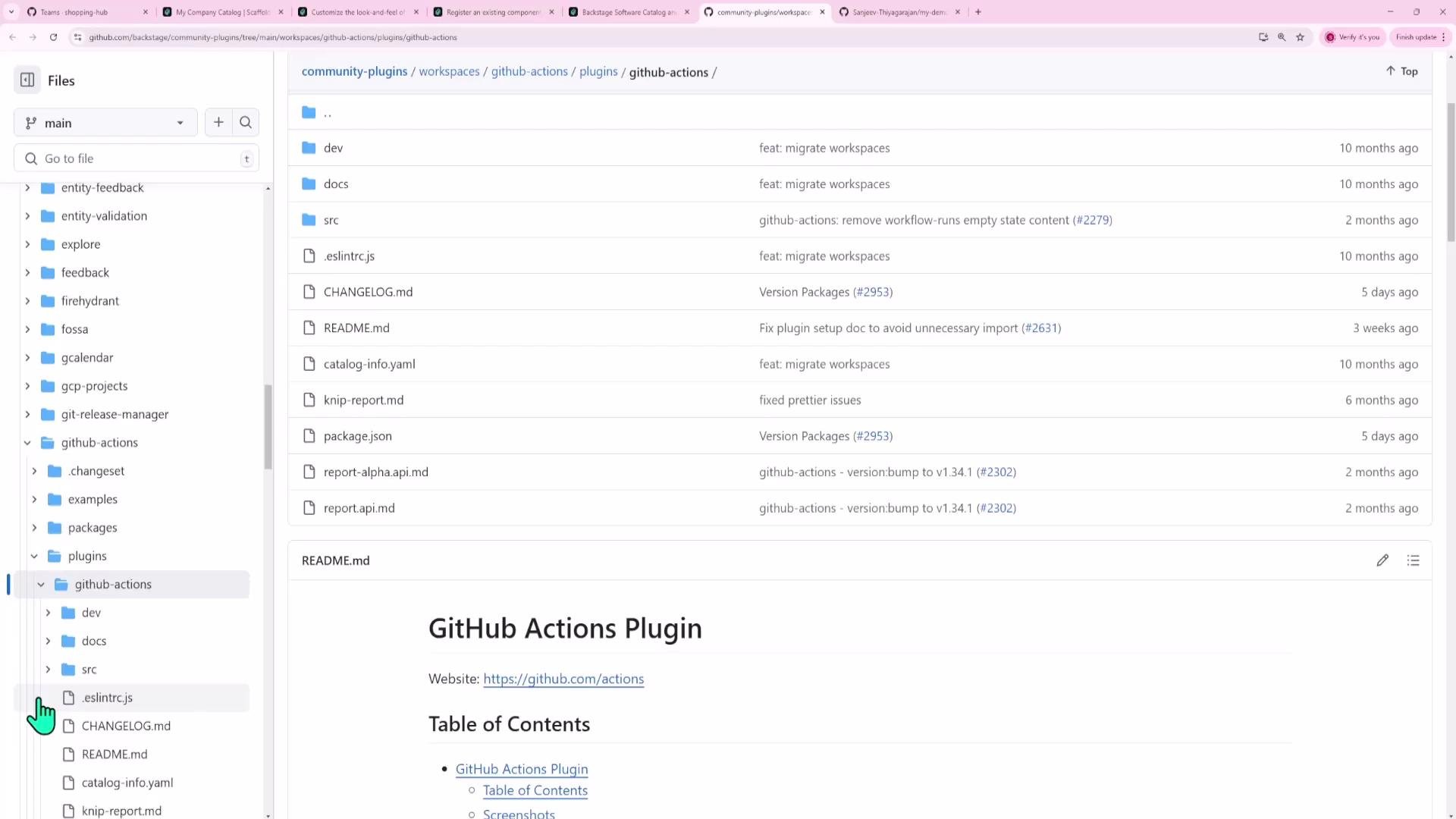This screenshot has height=819, width=1456.
Task: Bookmark this page star icon
Action: click(1300, 37)
